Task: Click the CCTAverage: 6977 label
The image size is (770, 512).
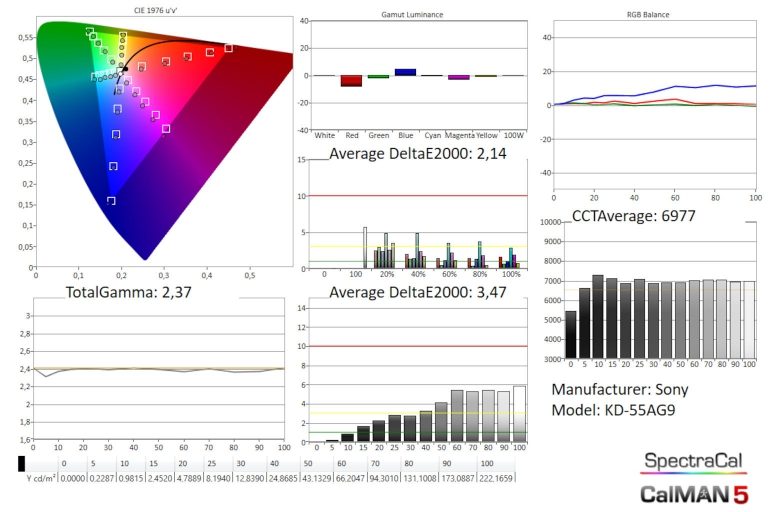Action: pyautogui.click(x=633, y=216)
